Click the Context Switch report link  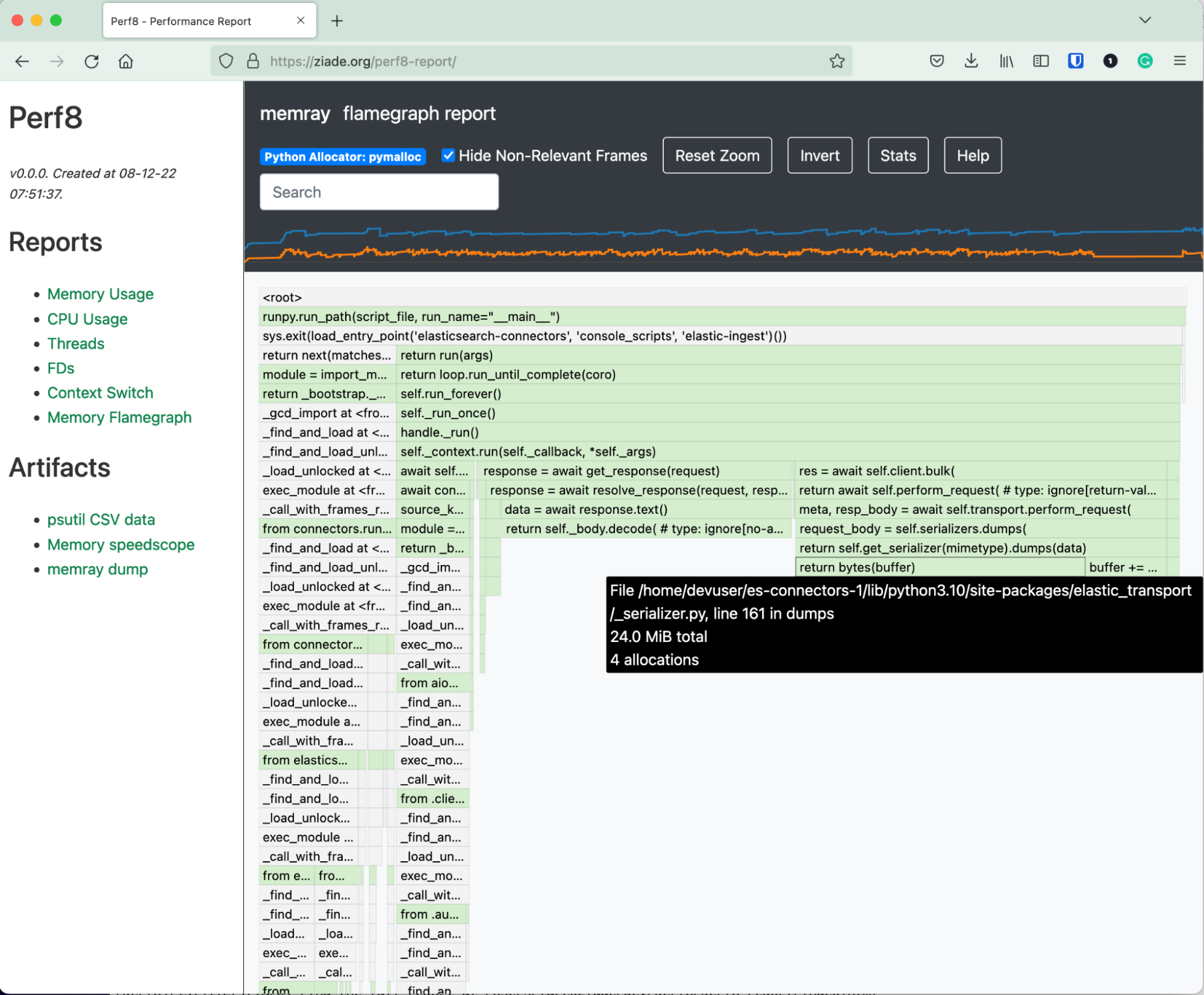(100, 393)
